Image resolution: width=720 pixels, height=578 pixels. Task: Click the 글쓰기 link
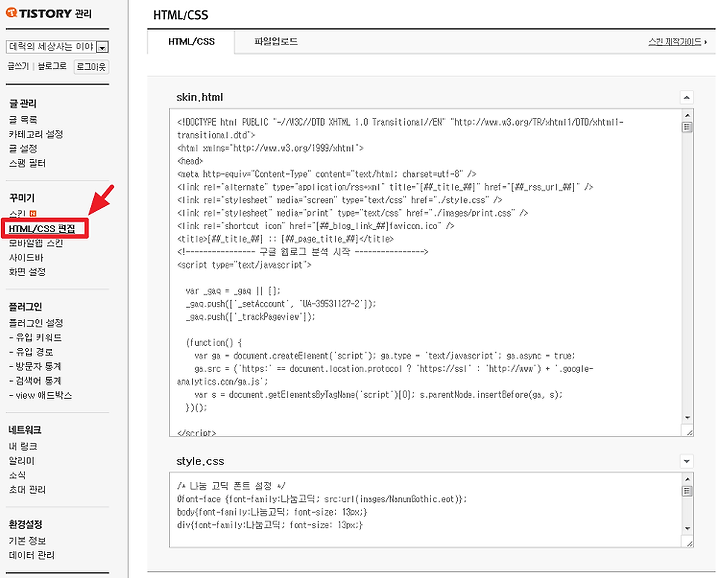(18, 66)
